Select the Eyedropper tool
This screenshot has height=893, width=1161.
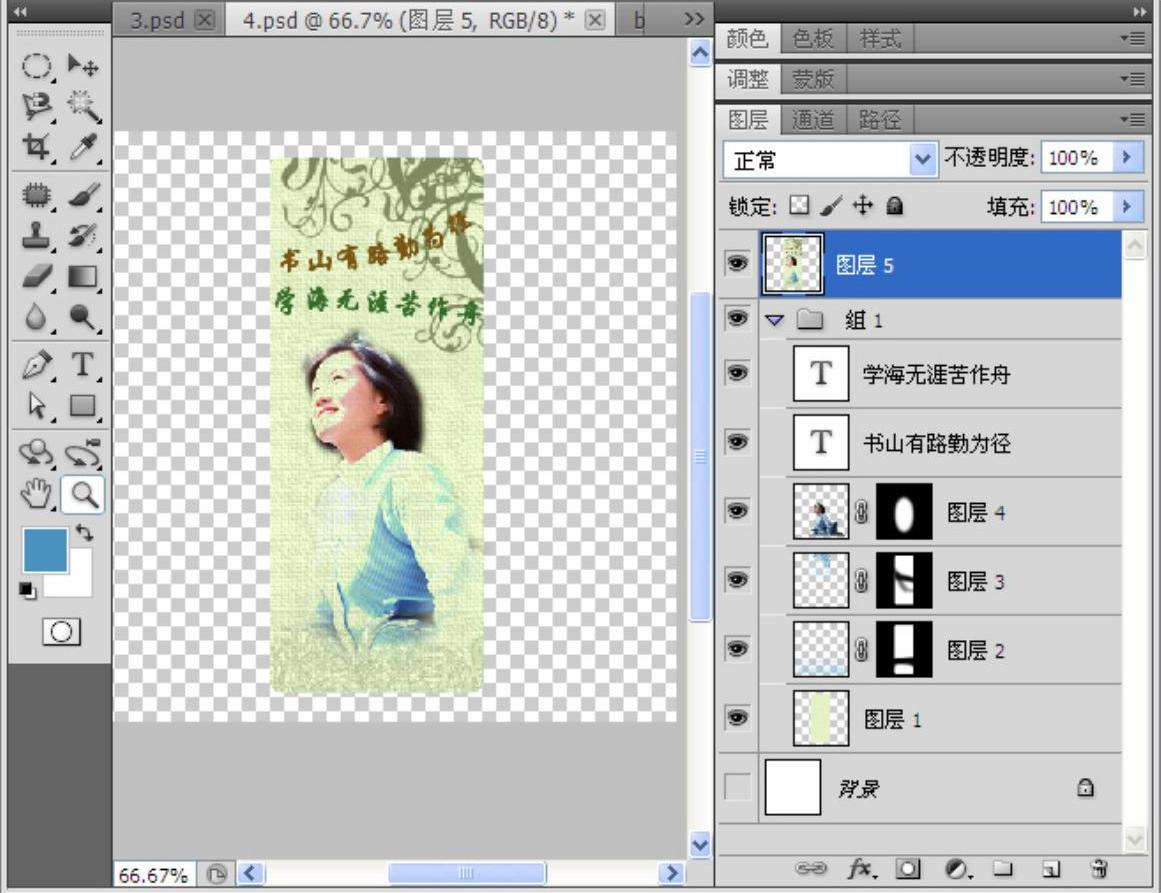[x=83, y=146]
